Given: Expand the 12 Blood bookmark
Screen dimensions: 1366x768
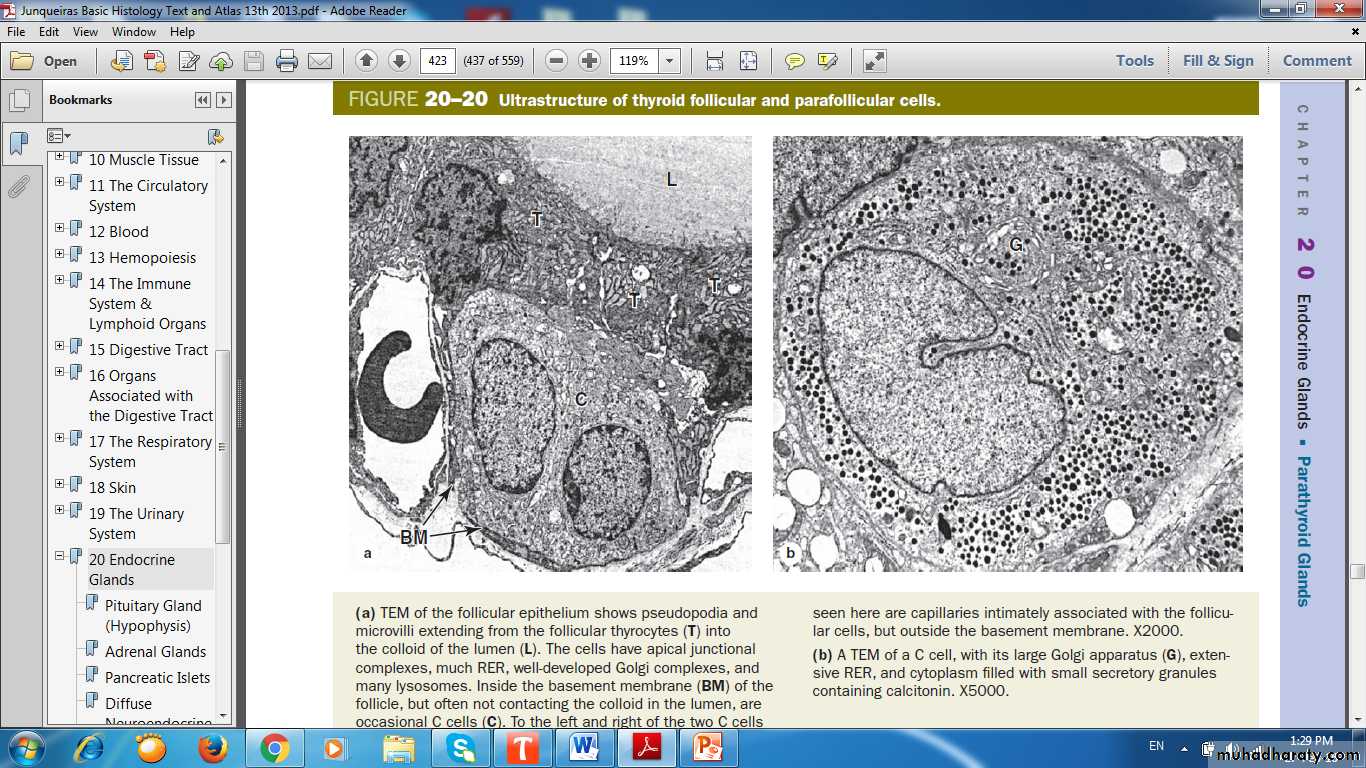Looking at the screenshot, I should (x=60, y=229).
